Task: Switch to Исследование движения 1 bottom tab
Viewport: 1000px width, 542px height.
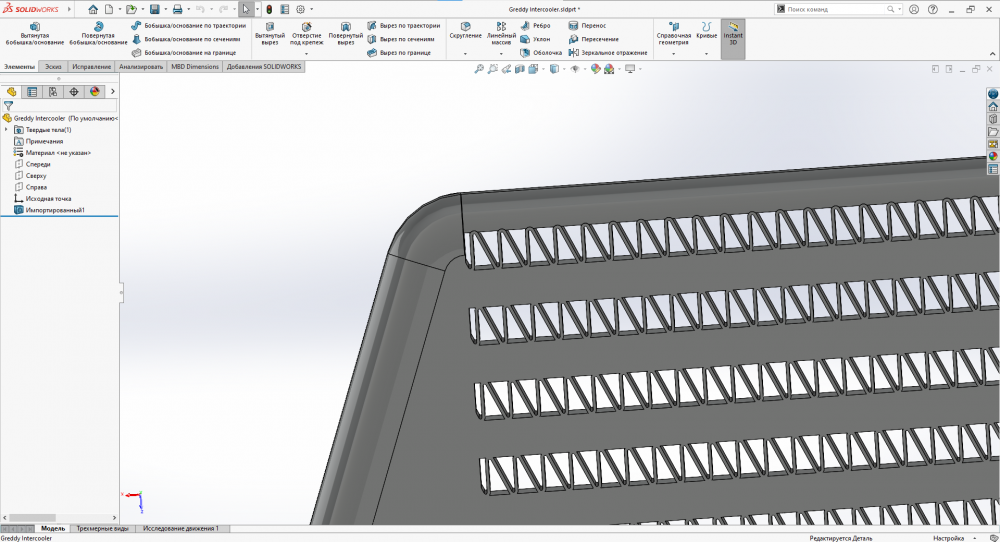Action: [x=181, y=528]
